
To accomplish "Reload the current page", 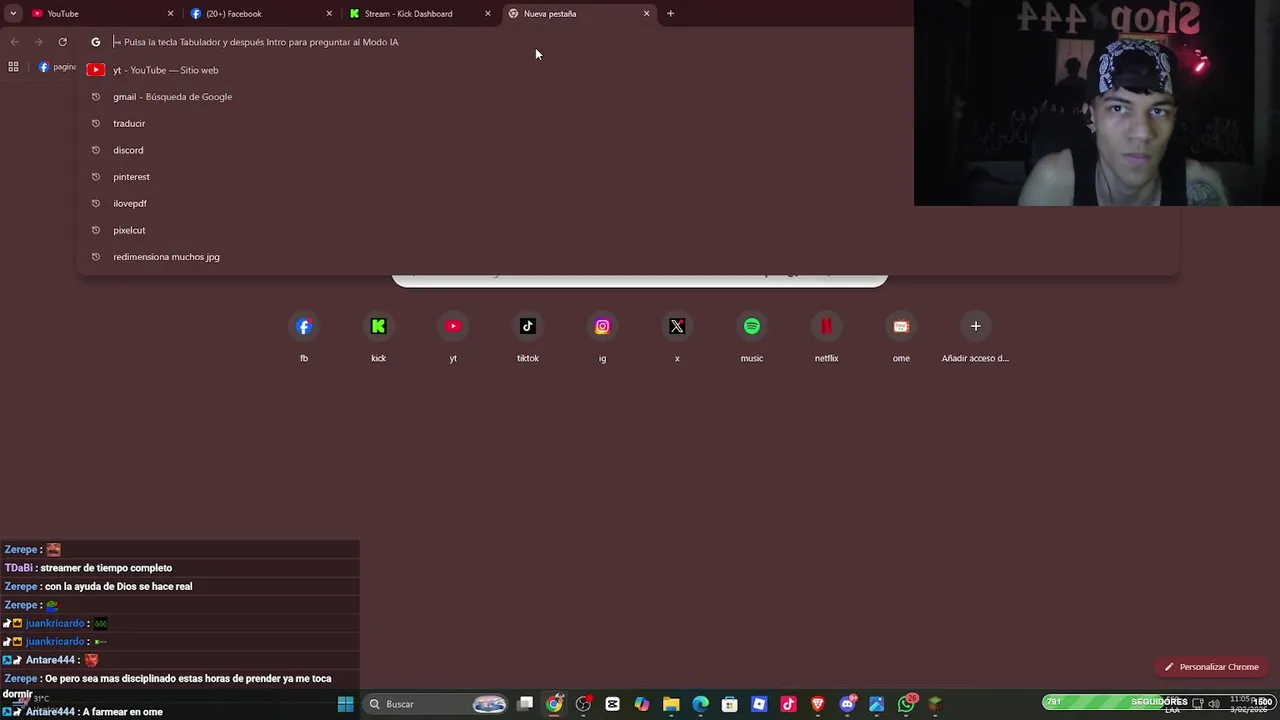I will tap(62, 42).
